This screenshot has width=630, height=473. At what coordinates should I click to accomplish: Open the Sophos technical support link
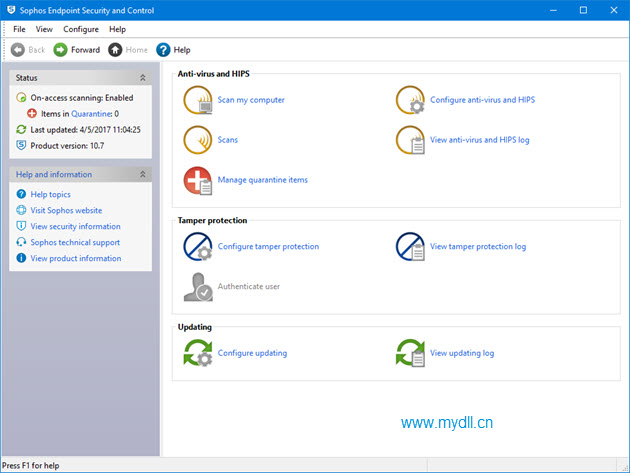tap(75, 242)
